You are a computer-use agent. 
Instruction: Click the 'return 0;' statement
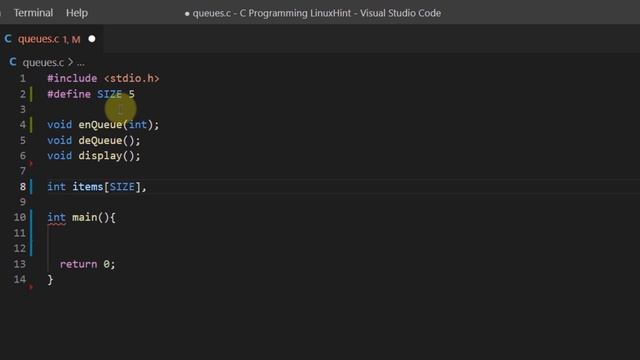[88, 264]
